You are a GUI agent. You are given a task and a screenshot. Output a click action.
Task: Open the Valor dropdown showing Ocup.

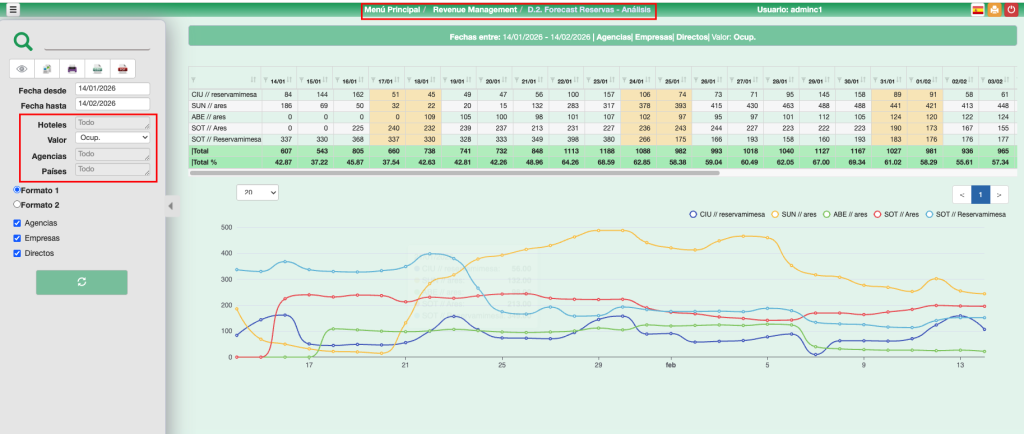112,138
